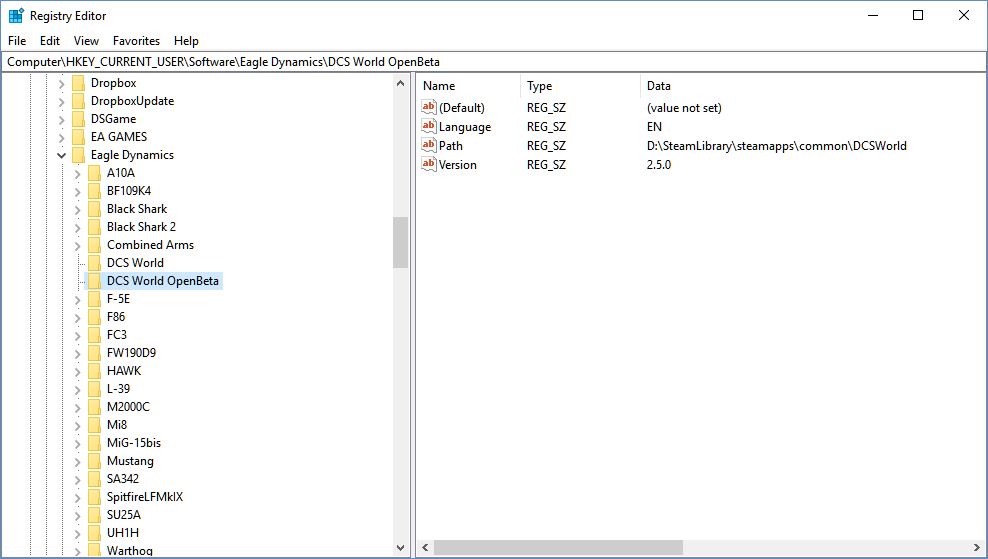This screenshot has width=988, height=559.
Task: Select the Eagle Dynamics folder icon
Action: (78, 155)
